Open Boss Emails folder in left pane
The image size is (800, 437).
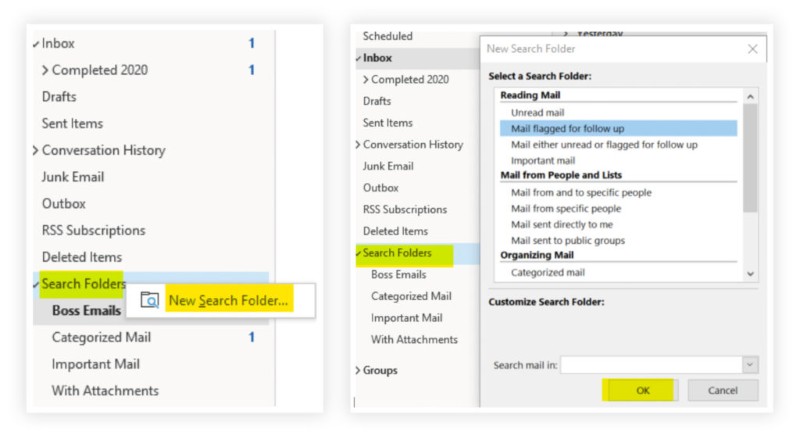(87, 310)
